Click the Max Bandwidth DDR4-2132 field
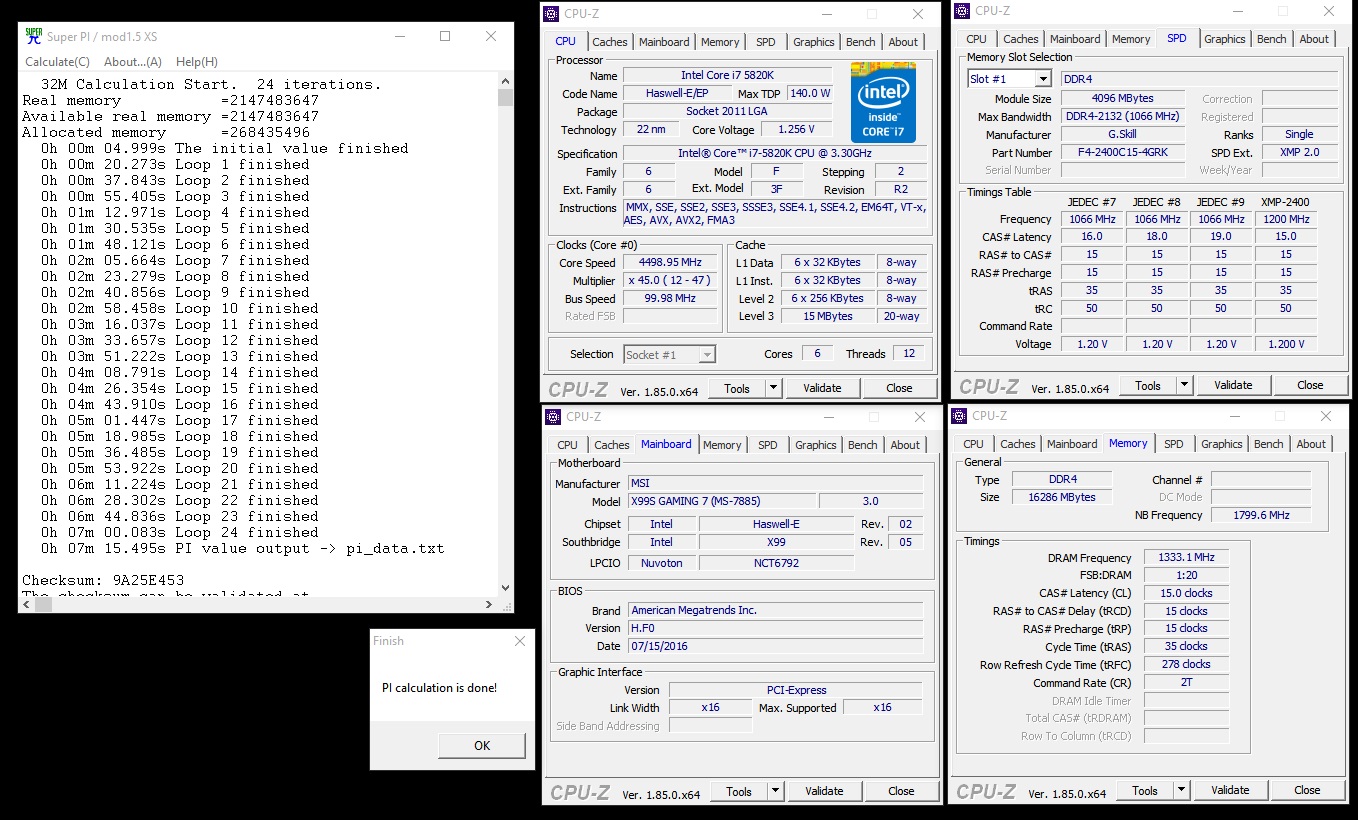This screenshot has height=820, width=1358. [x=1123, y=117]
